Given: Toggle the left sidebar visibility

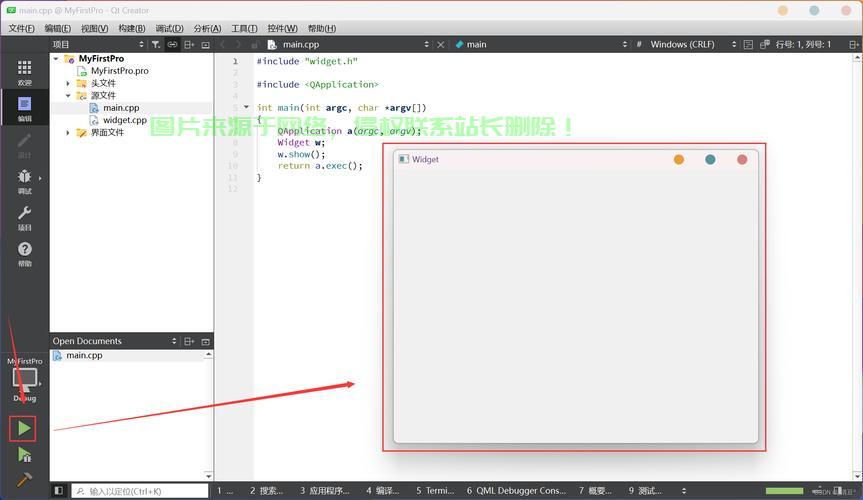Looking at the screenshot, I should (x=59, y=491).
